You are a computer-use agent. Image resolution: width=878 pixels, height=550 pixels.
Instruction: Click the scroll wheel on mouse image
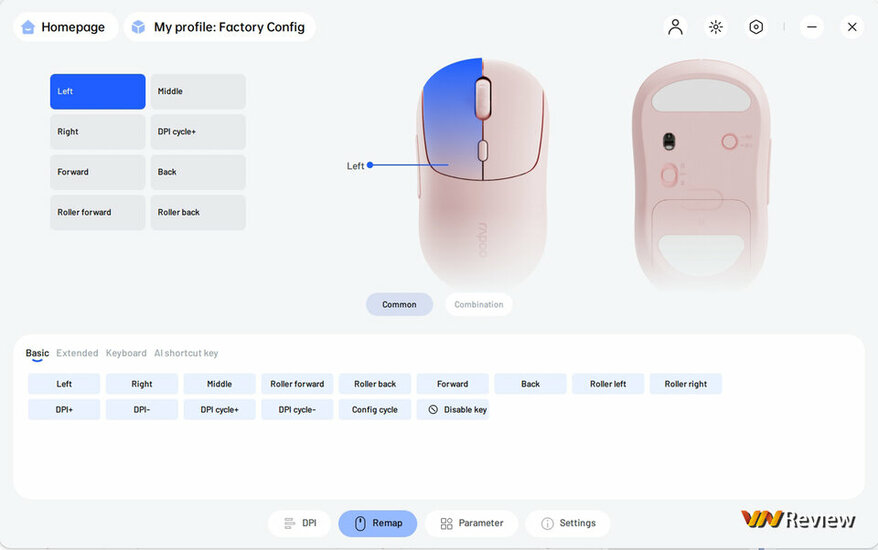[483, 98]
